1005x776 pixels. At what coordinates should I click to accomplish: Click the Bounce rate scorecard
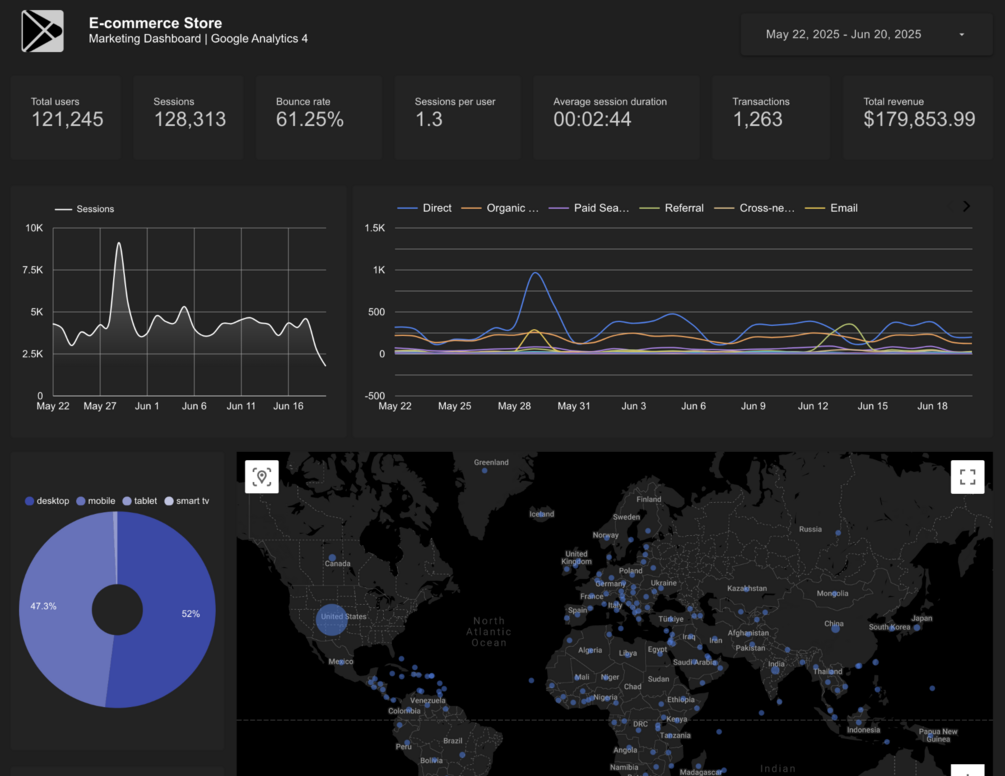318,117
